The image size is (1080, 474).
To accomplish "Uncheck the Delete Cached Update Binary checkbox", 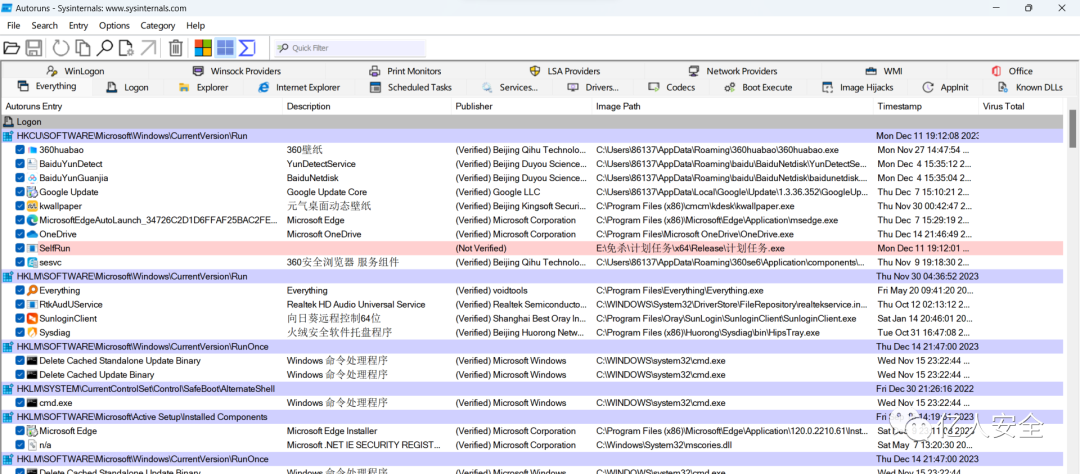I will [x=20, y=375].
